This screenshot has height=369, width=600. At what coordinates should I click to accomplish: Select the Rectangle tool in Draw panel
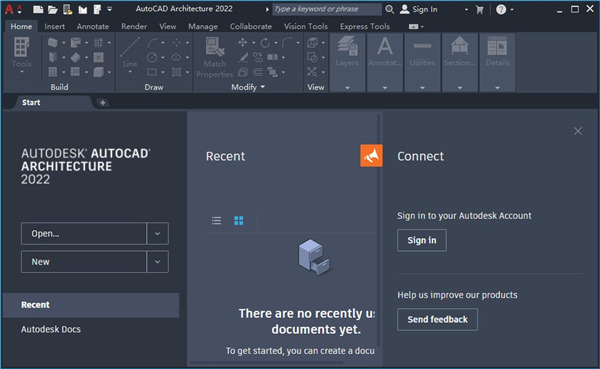(152, 72)
